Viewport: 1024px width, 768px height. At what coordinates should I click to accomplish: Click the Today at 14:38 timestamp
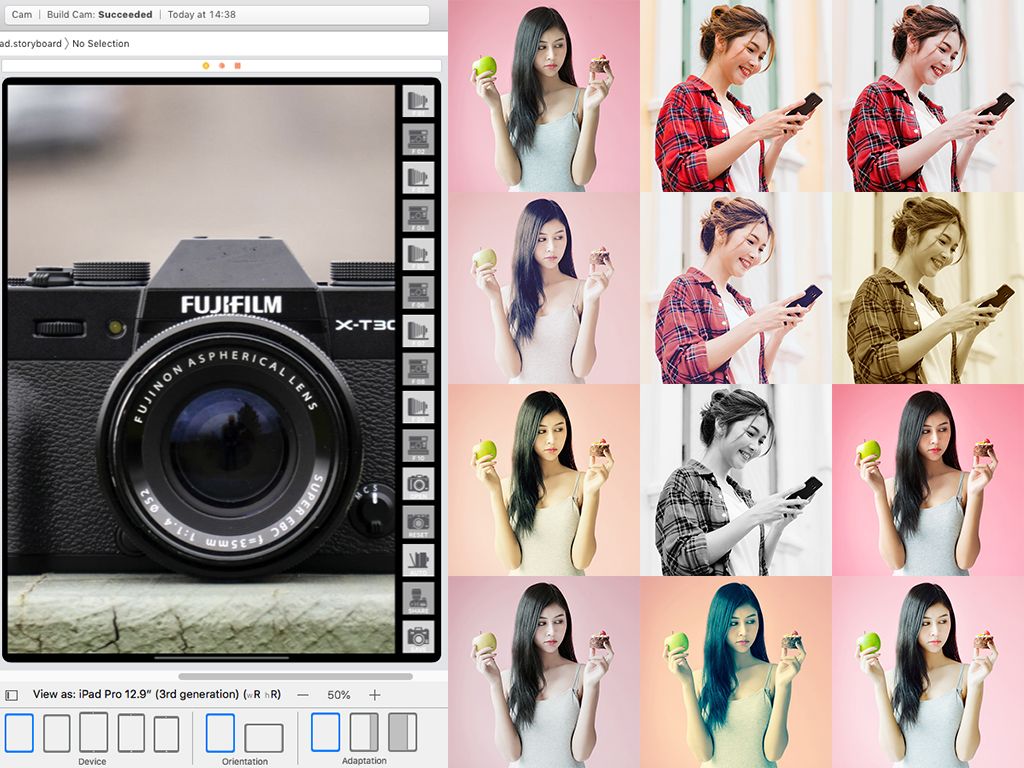pyautogui.click(x=201, y=14)
